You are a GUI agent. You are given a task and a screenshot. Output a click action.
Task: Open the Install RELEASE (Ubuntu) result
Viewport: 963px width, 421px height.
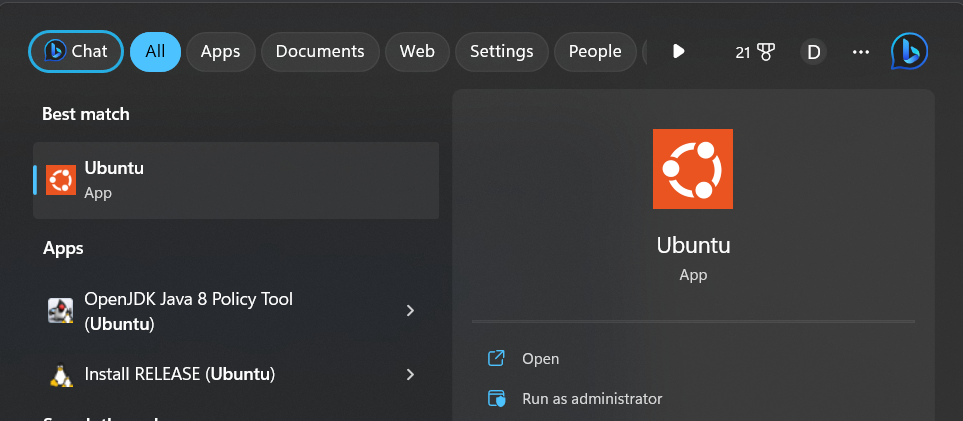click(236, 374)
